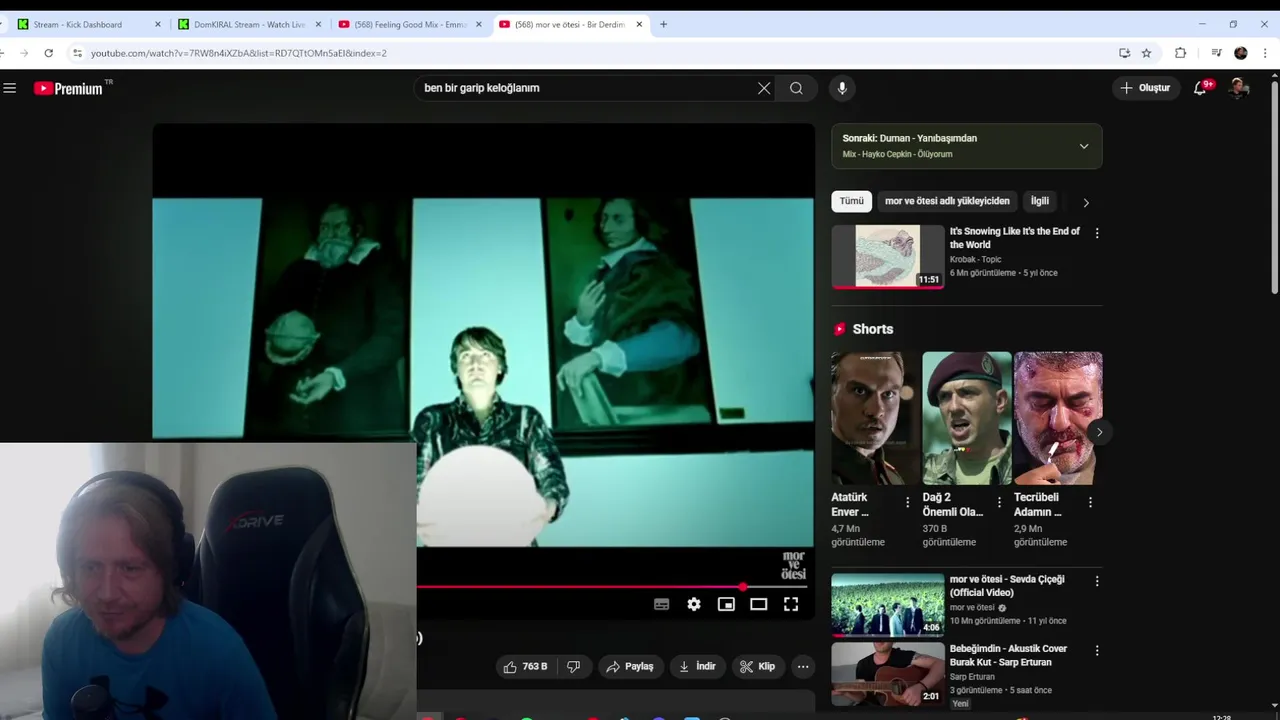This screenshot has width=1280, height=720.
Task: Open Bebeğimdin Akustik Cover thumbnail
Action: click(x=887, y=674)
